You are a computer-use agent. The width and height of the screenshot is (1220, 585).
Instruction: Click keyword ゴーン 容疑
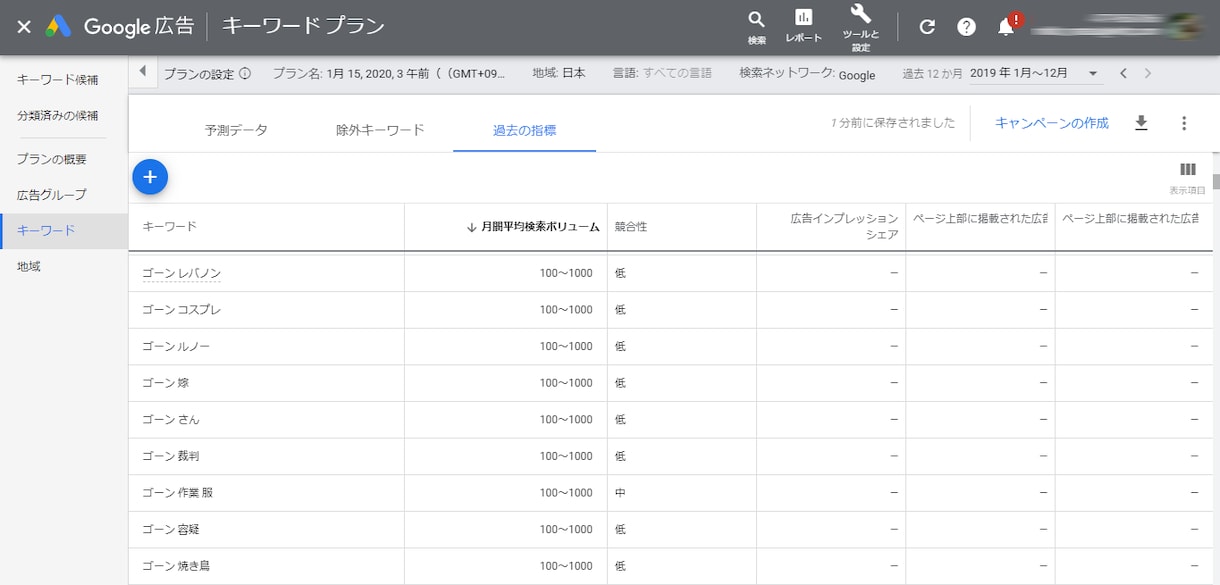(x=171, y=529)
